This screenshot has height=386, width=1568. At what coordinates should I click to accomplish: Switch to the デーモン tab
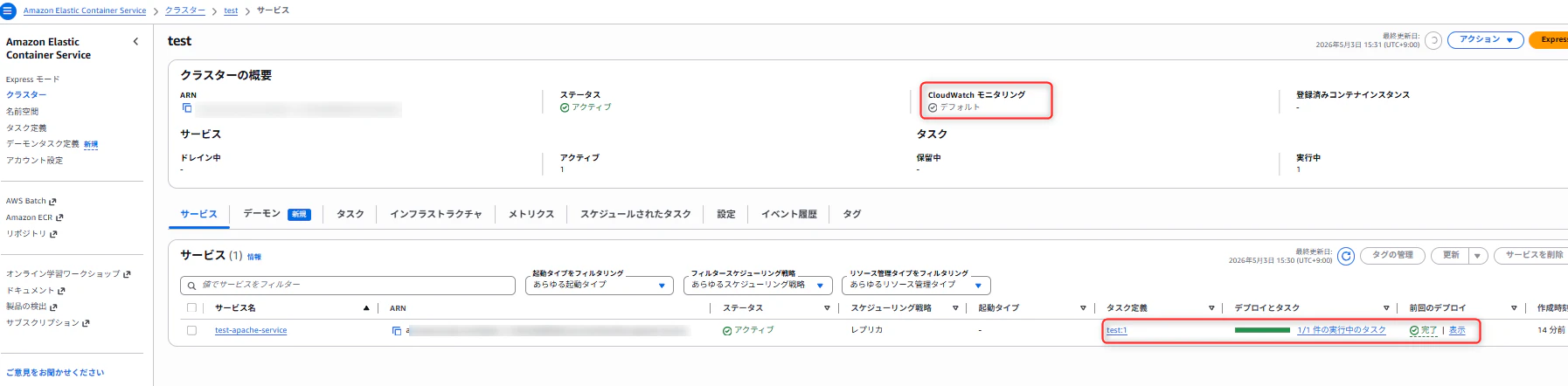(x=276, y=214)
